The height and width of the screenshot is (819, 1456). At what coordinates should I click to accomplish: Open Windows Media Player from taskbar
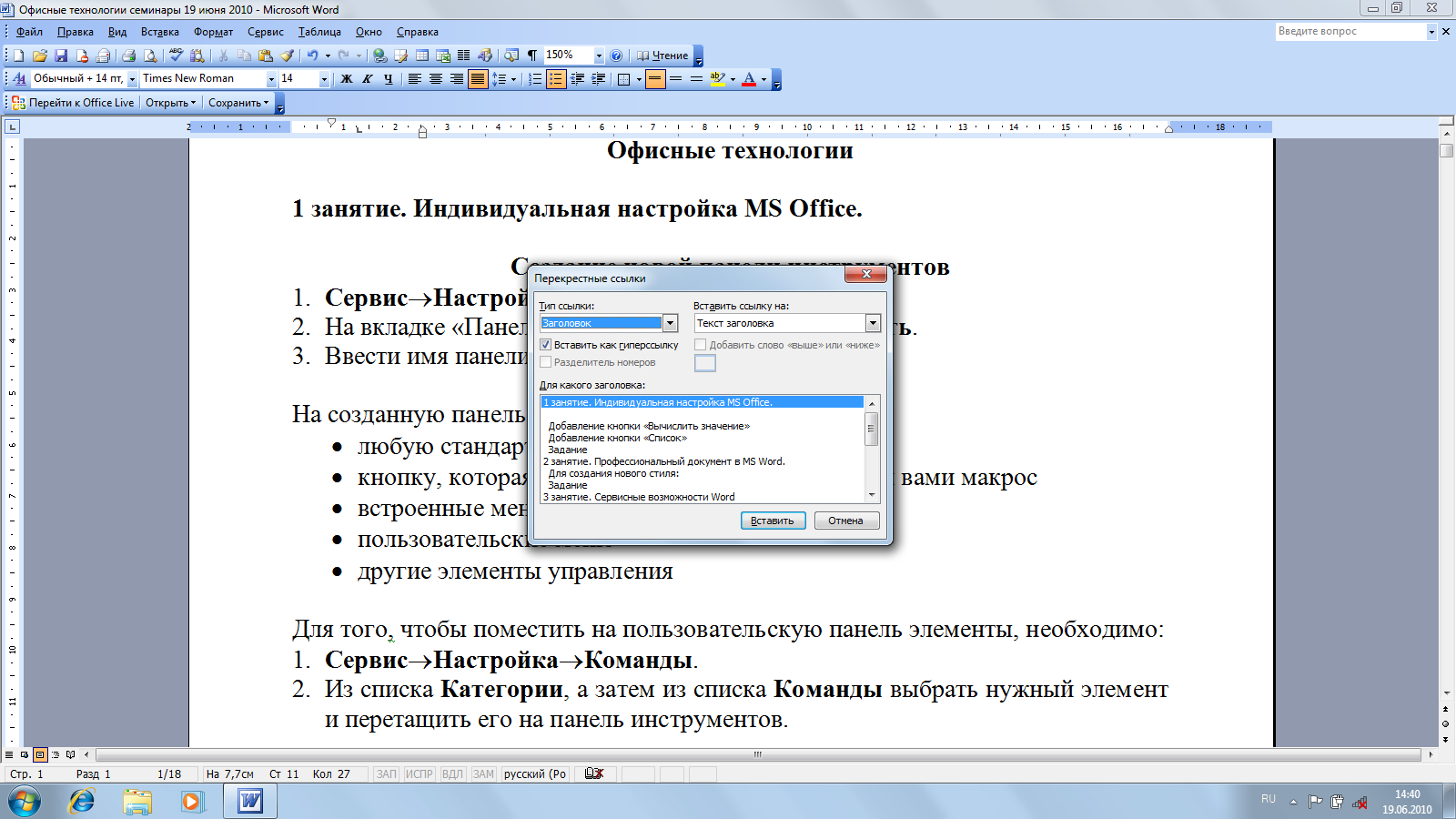tap(191, 801)
